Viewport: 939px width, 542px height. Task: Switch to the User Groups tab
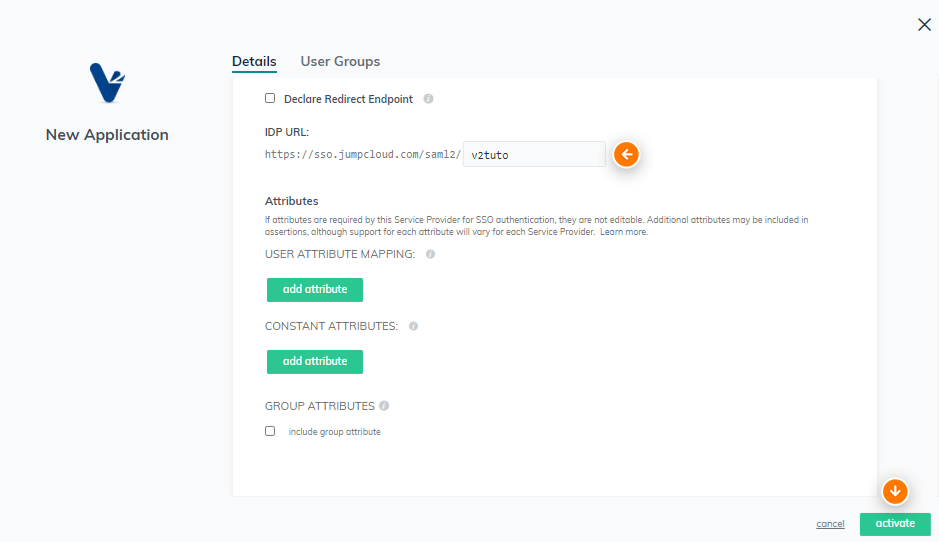(x=340, y=61)
